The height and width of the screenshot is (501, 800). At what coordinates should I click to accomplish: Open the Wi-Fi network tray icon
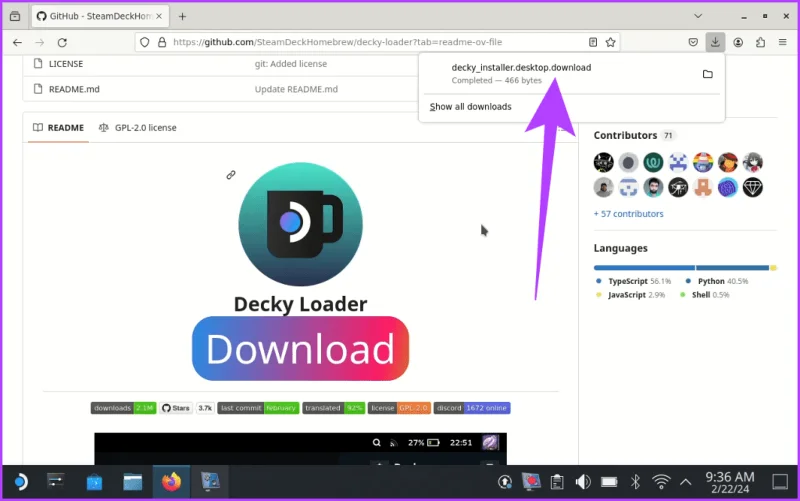pos(661,482)
